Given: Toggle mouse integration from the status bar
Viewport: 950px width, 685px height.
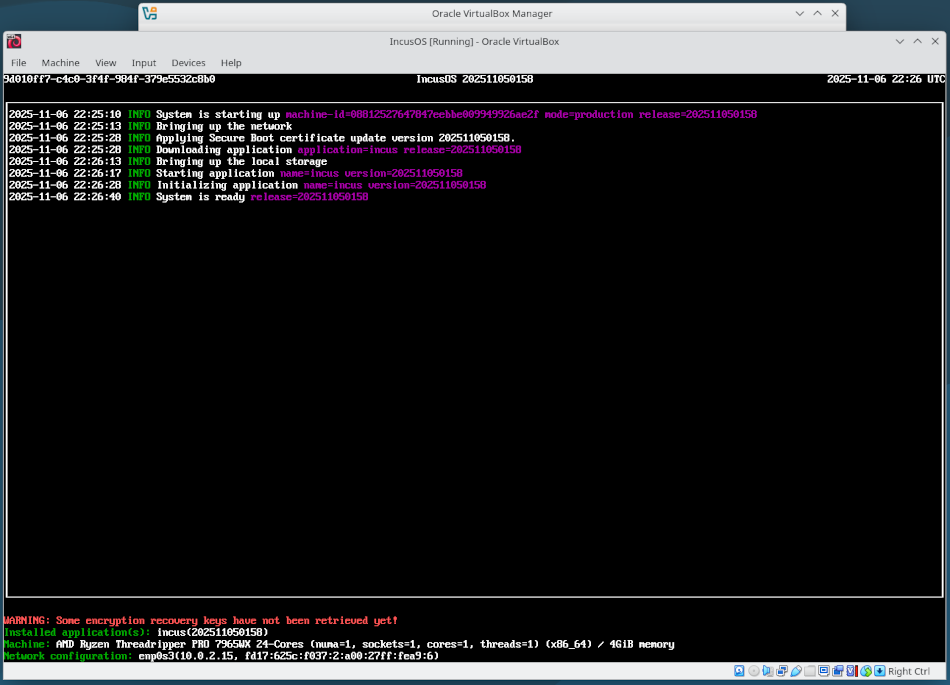Looking at the screenshot, I should (x=865, y=670).
